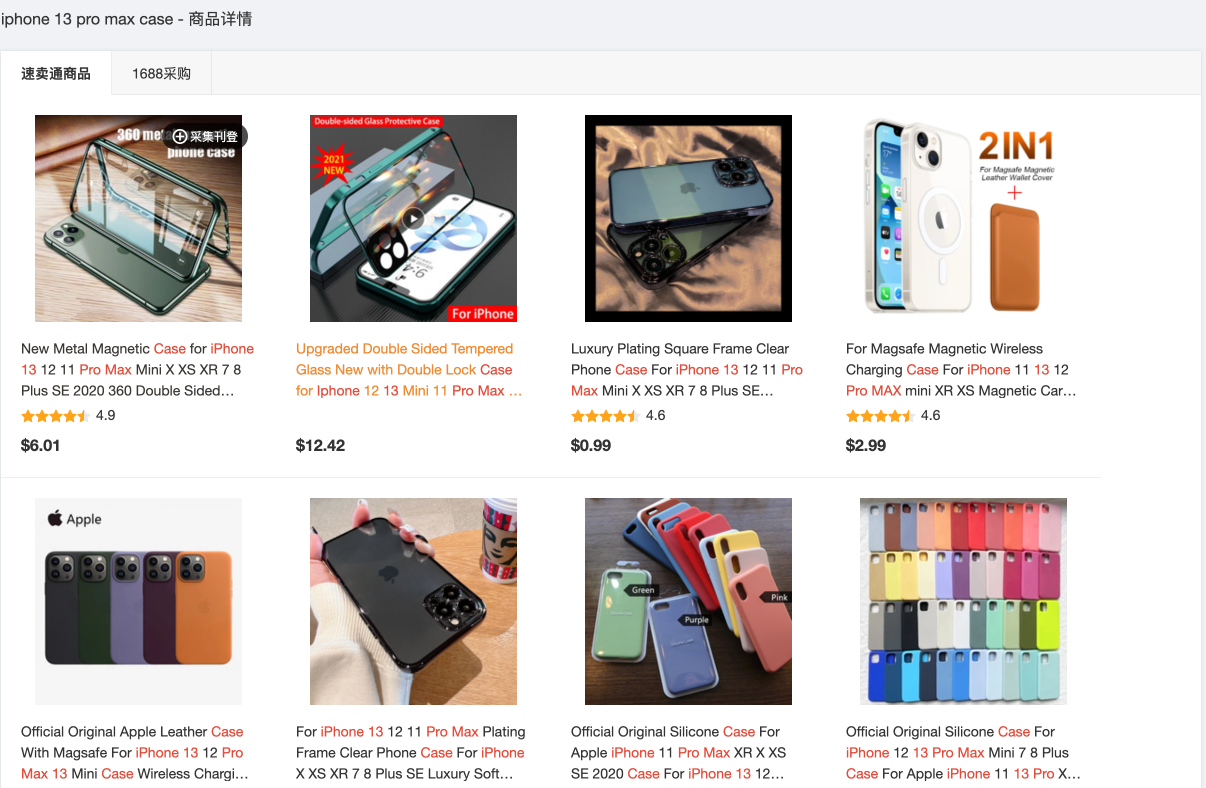Open Upgraded Double Sided Tempered Glass link
Viewport: 1206px width, 788px height.
point(409,369)
